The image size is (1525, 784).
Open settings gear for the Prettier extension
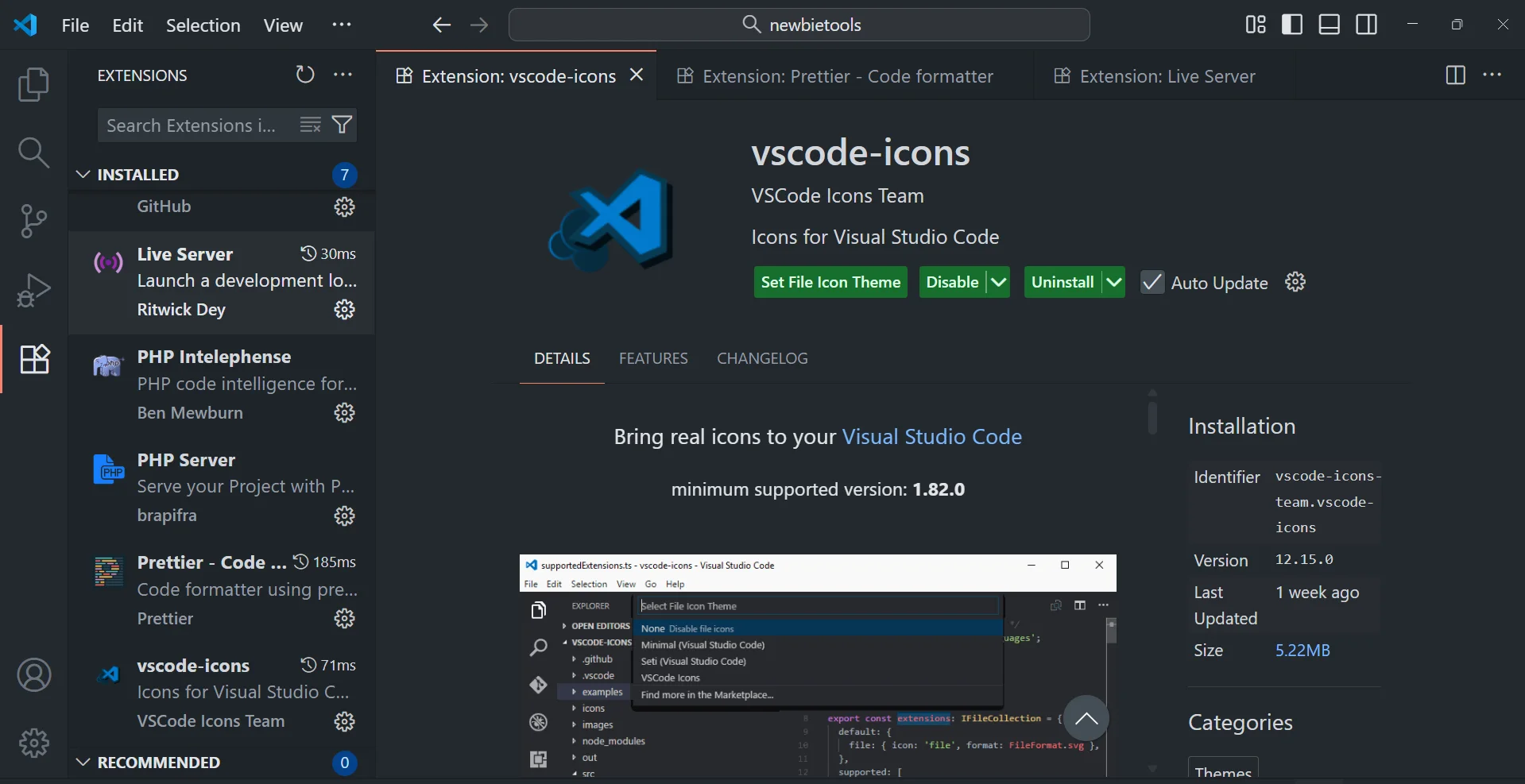click(x=343, y=618)
